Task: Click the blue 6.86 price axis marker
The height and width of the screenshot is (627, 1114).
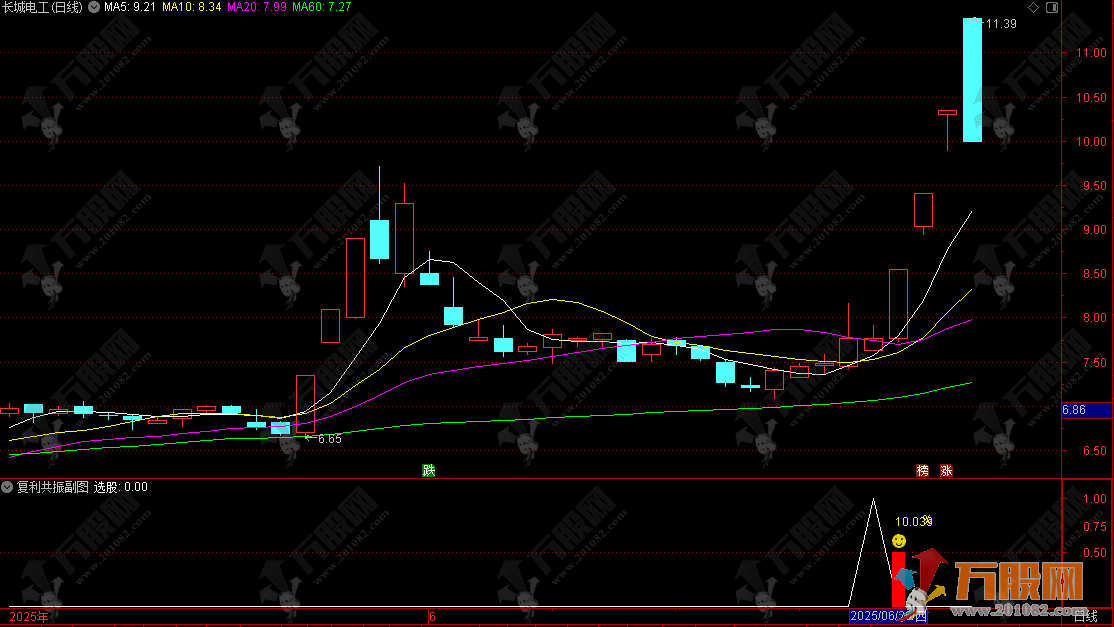Action: [x=1087, y=410]
